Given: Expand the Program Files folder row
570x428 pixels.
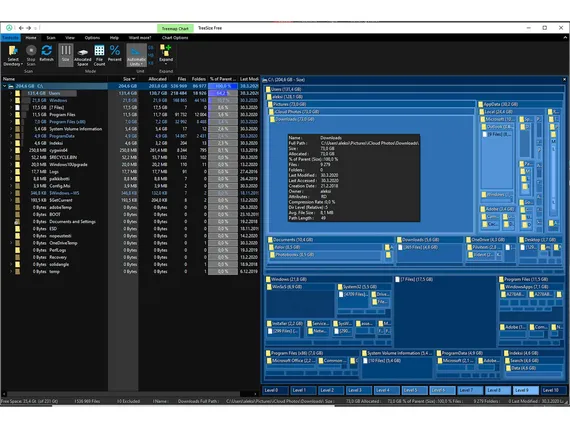Looking at the screenshot, I should click(x=11, y=115).
